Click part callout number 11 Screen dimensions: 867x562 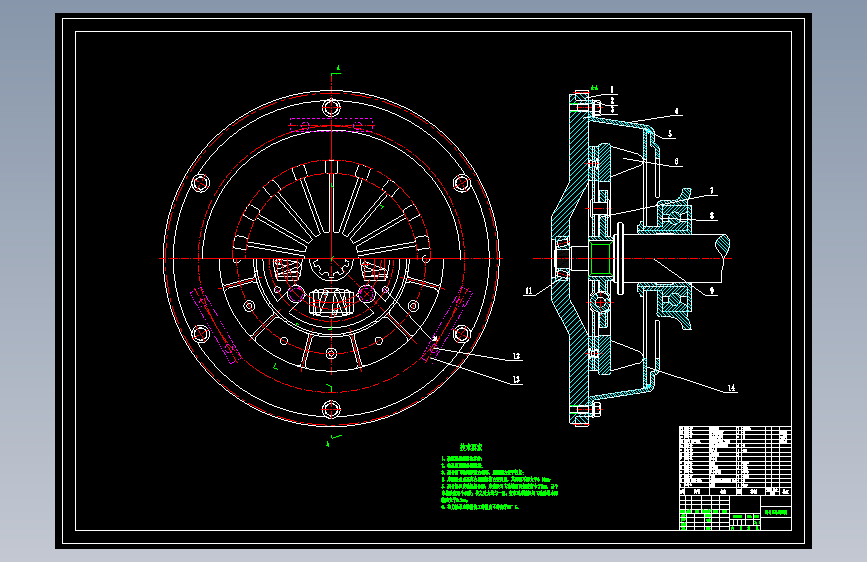[x=529, y=290]
